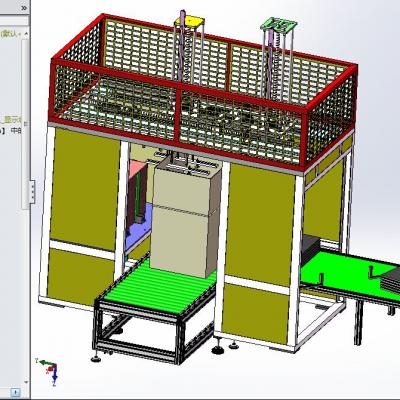Click the red X axis of triad
Screen dimensions: 400x400
coord(51,368)
